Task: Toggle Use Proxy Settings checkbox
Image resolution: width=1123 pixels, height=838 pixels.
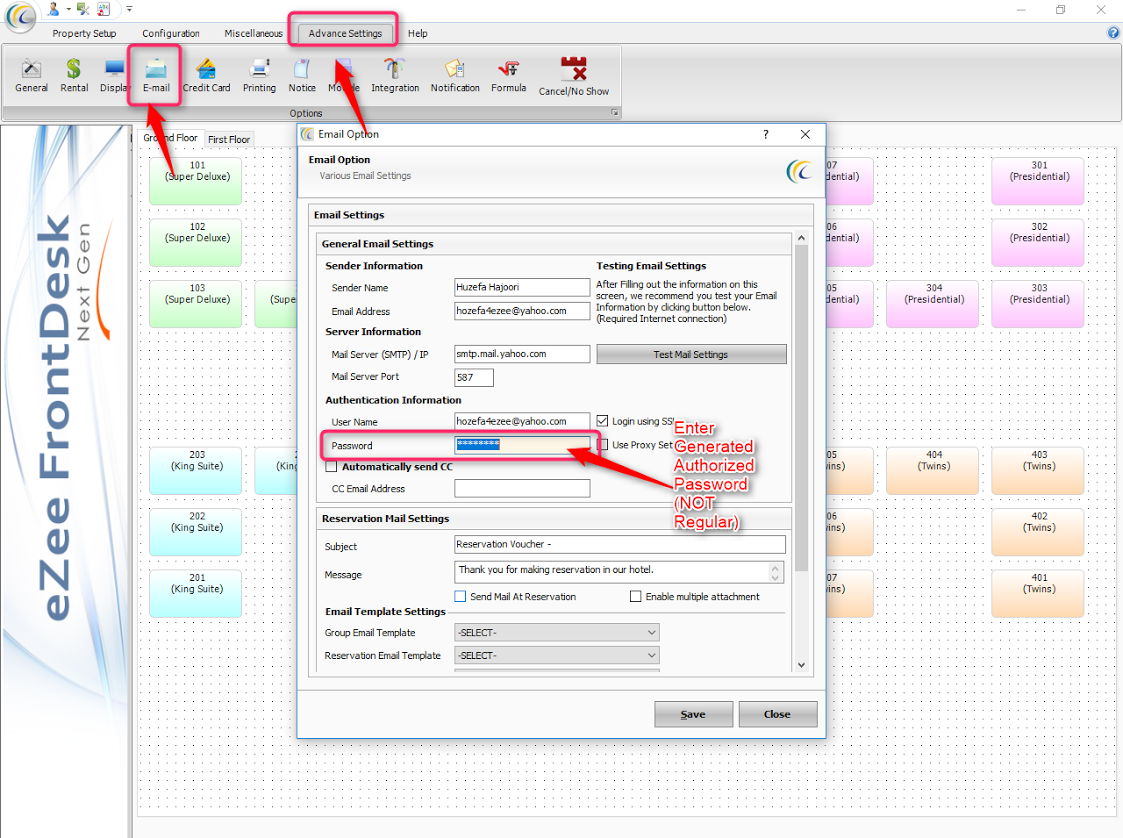Action: (602, 445)
